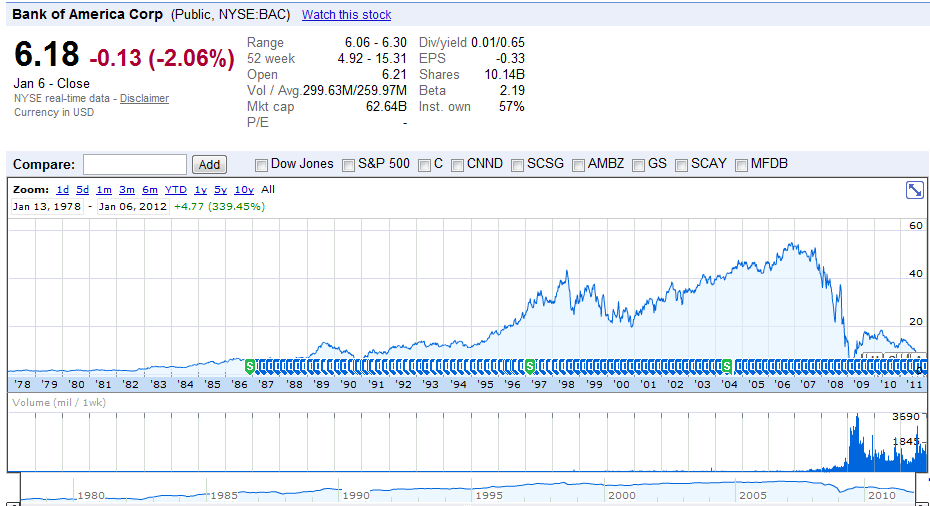The width and height of the screenshot is (930, 506).
Task: Expand the chart to full-screen view
Action: click(914, 190)
